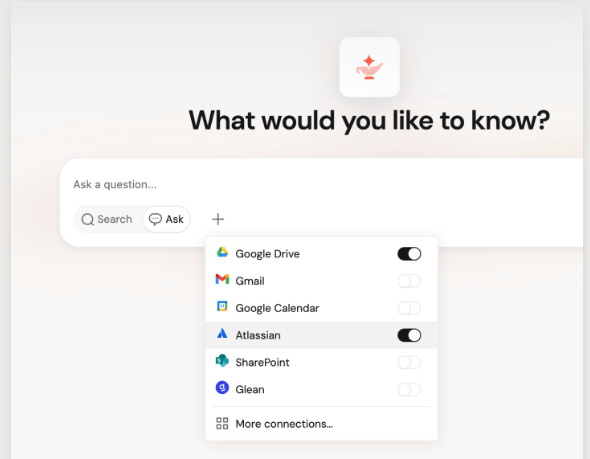Click the More connections grid icon
Viewport: 590px width, 459px height.
[222, 423]
